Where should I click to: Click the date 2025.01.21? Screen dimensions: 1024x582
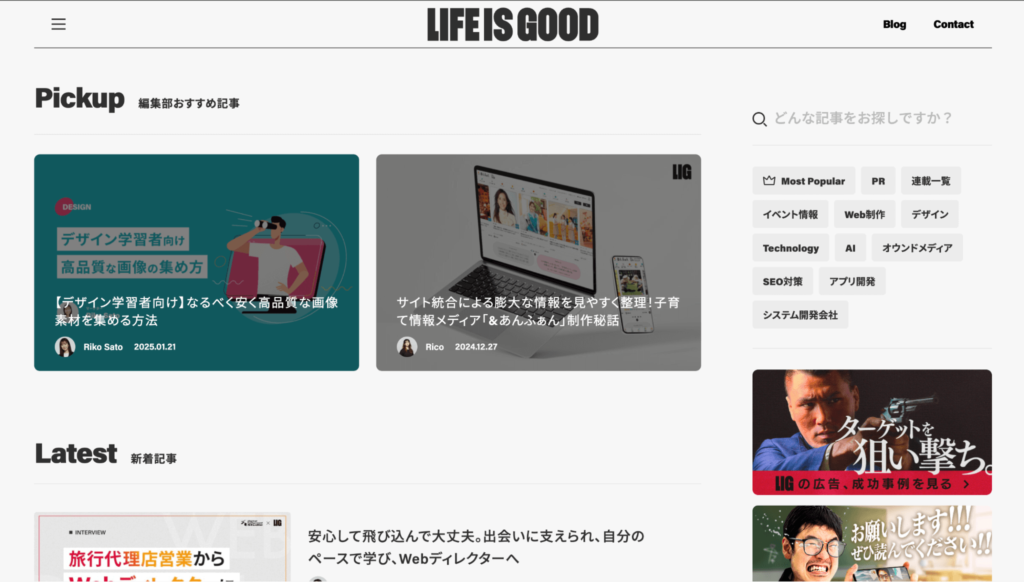point(155,347)
